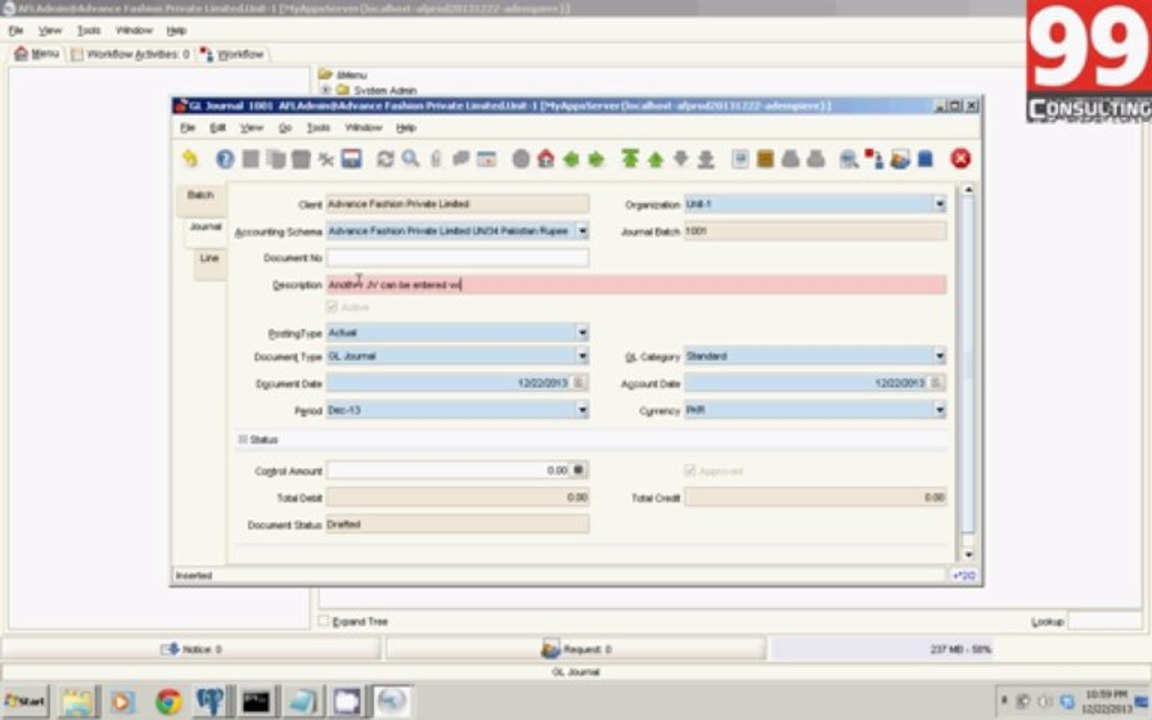Open the Find records magnifier icon
The image size is (1152, 720).
click(410, 159)
